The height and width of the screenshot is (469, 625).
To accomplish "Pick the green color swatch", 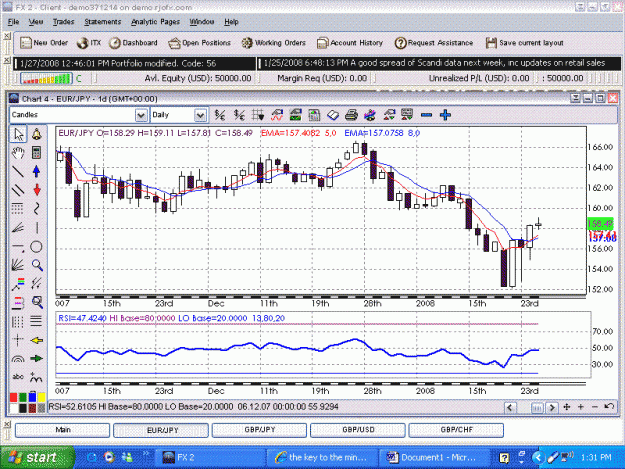I will (x=23, y=397).
